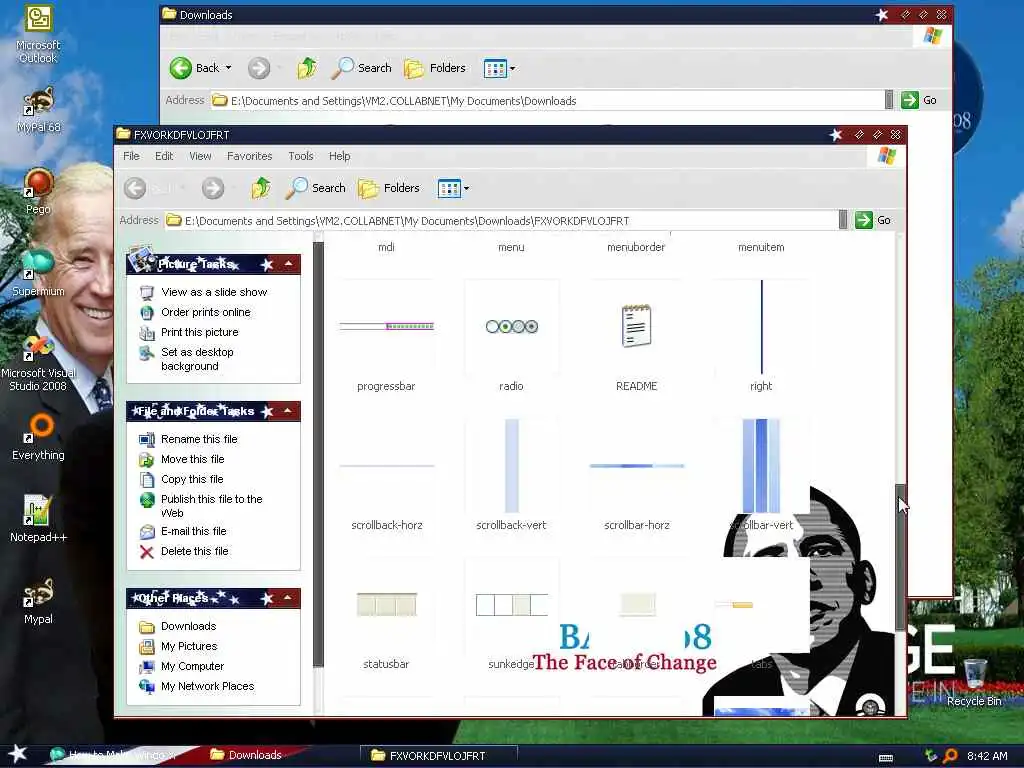
Task: Open Notepad++ desktop shortcut
Action: pos(38,519)
